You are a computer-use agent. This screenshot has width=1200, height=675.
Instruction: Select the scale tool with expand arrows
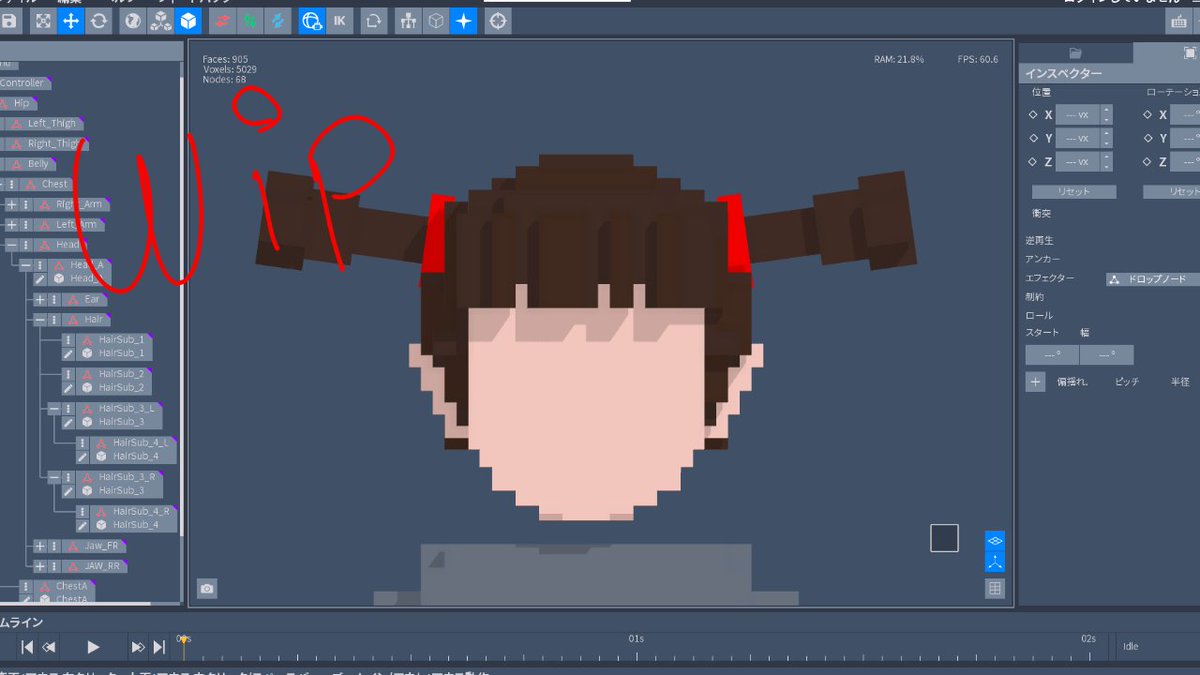(x=43, y=20)
